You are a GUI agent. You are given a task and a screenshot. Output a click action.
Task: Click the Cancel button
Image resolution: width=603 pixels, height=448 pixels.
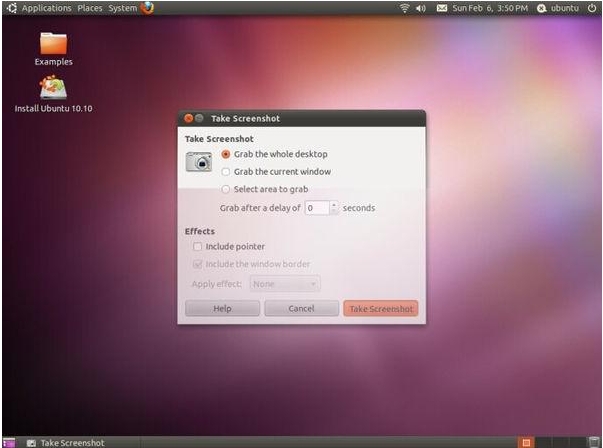click(x=302, y=308)
